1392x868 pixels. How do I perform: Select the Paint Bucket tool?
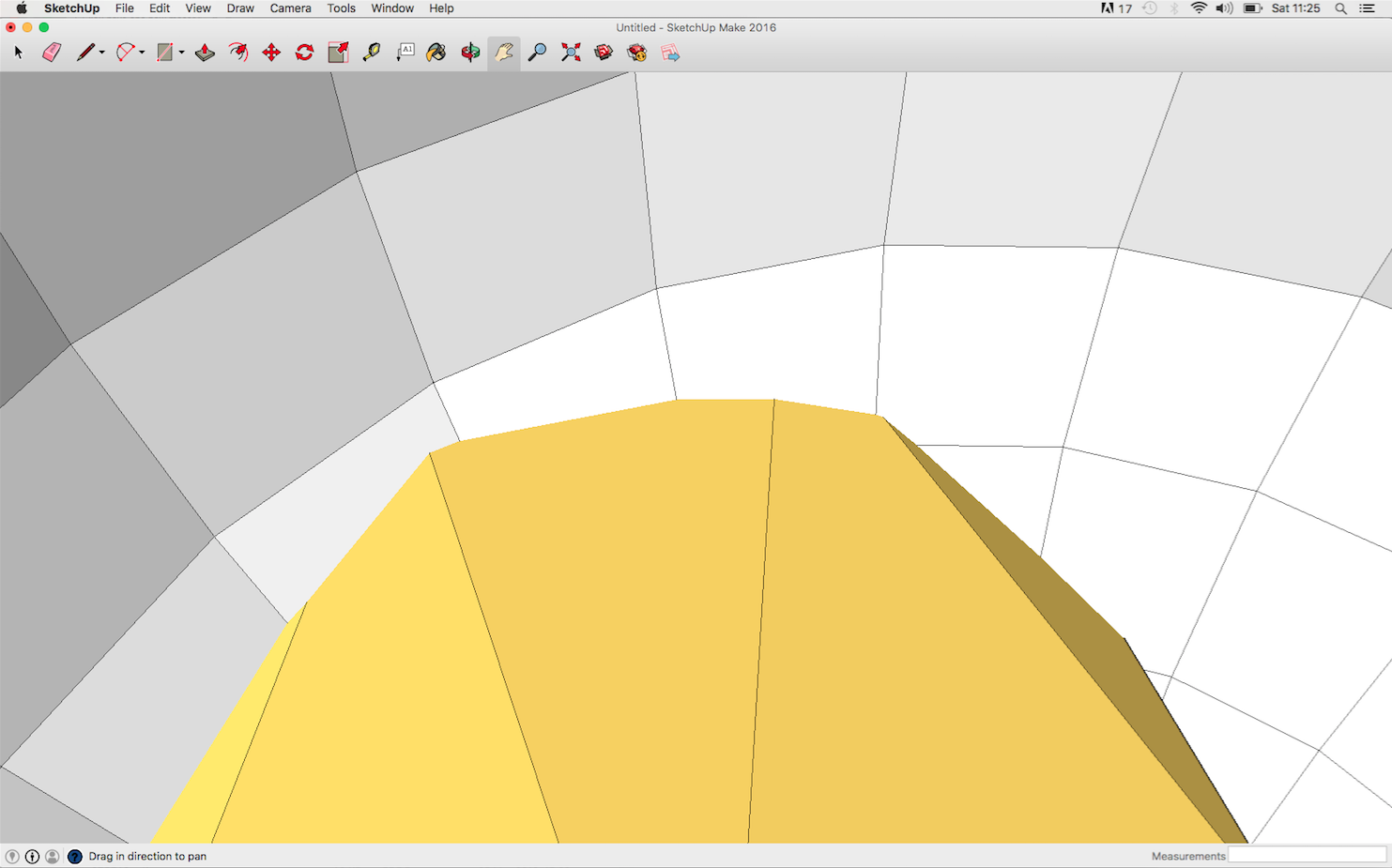[x=436, y=53]
